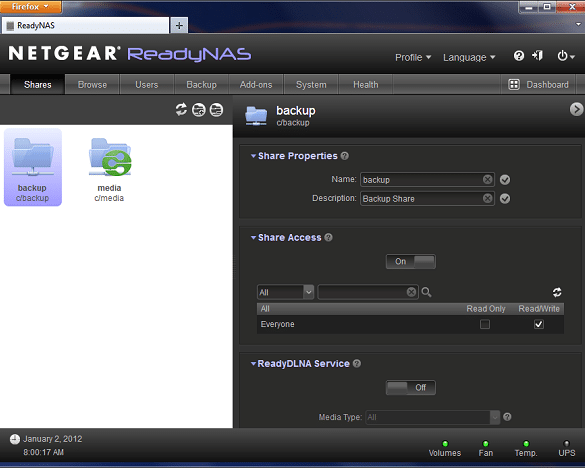The height and width of the screenshot is (468, 585).
Task: Open the Dashboard button
Action: [x=538, y=85]
